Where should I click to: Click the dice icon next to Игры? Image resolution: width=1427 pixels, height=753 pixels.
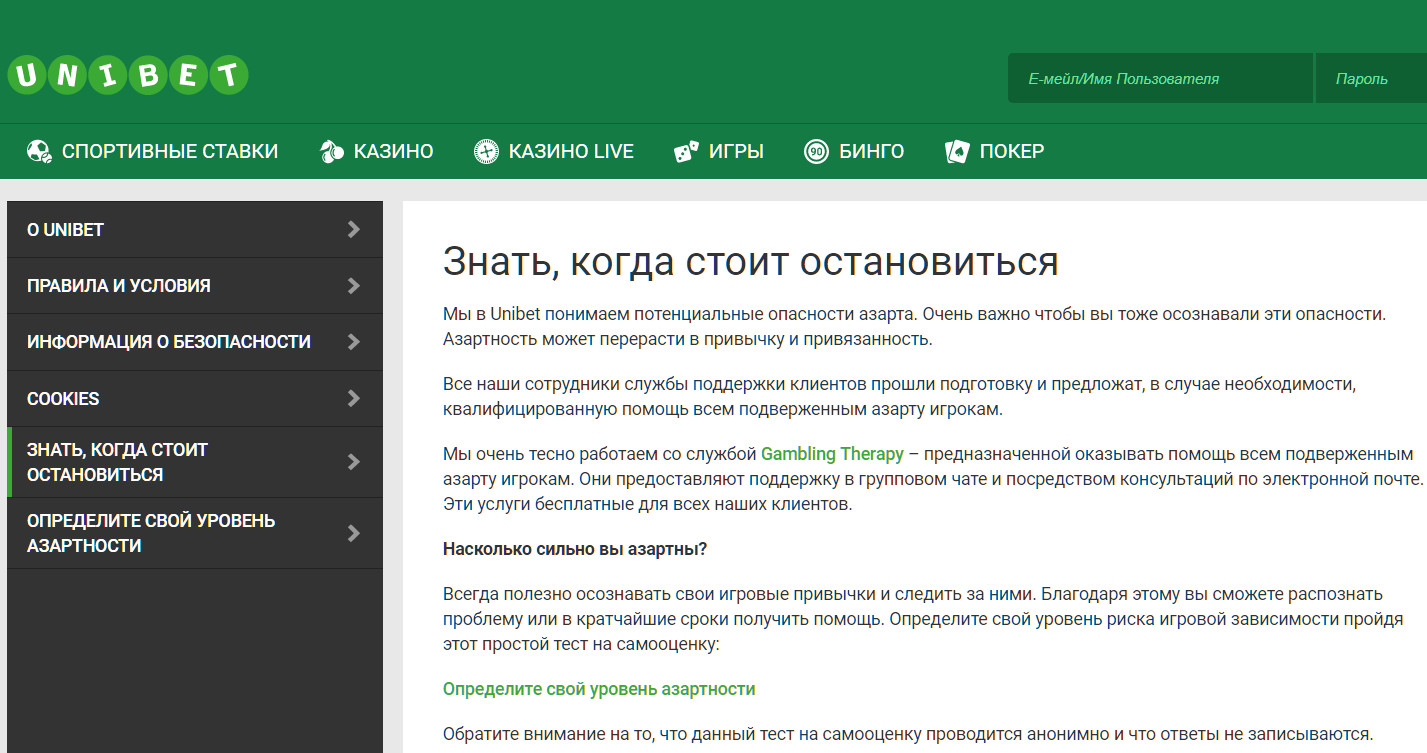684,150
